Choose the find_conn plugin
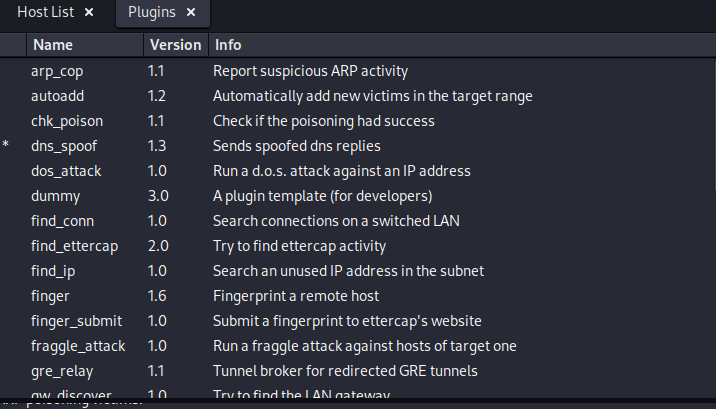Image resolution: width=716 pixels, height=409 pixels. point(356,221)
